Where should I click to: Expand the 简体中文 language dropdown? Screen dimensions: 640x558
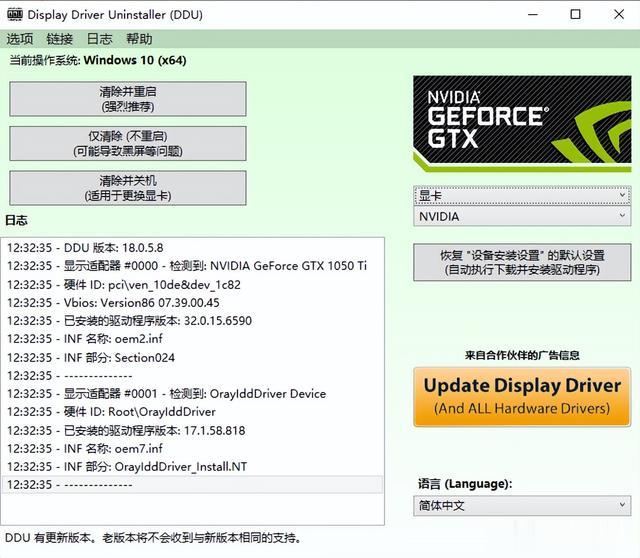click(x=522, y=506)
